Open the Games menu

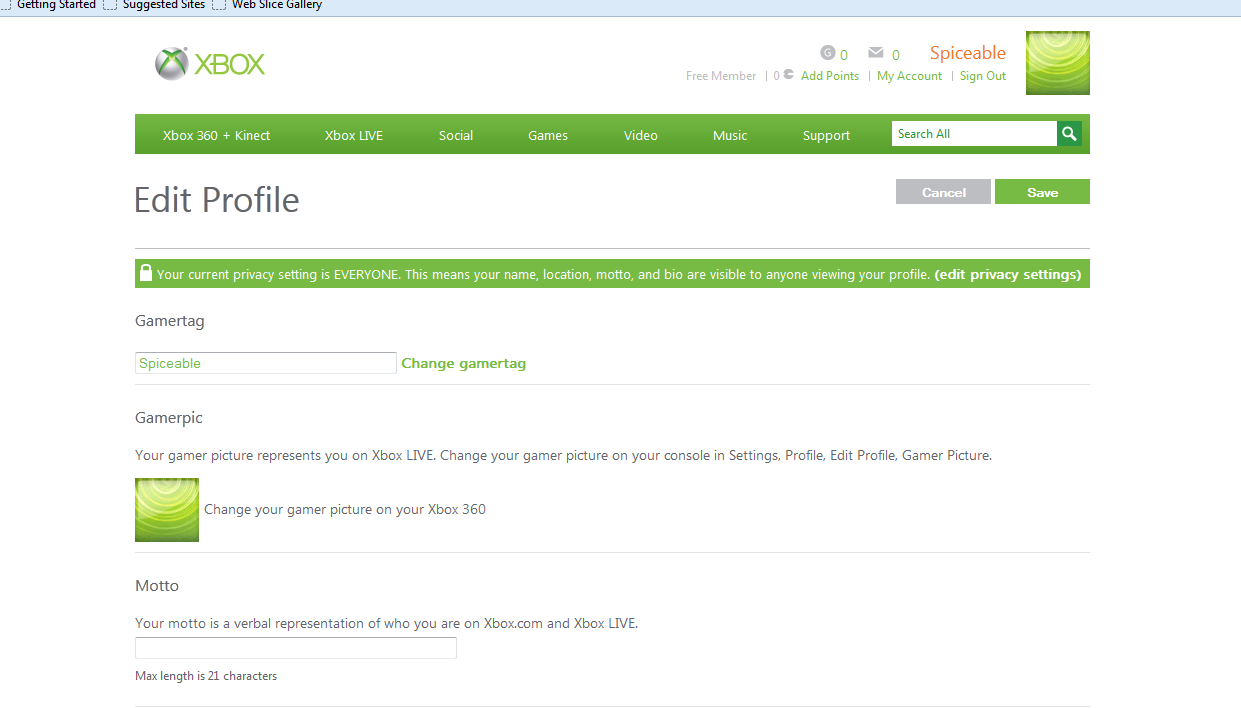(x=548, y=135)
